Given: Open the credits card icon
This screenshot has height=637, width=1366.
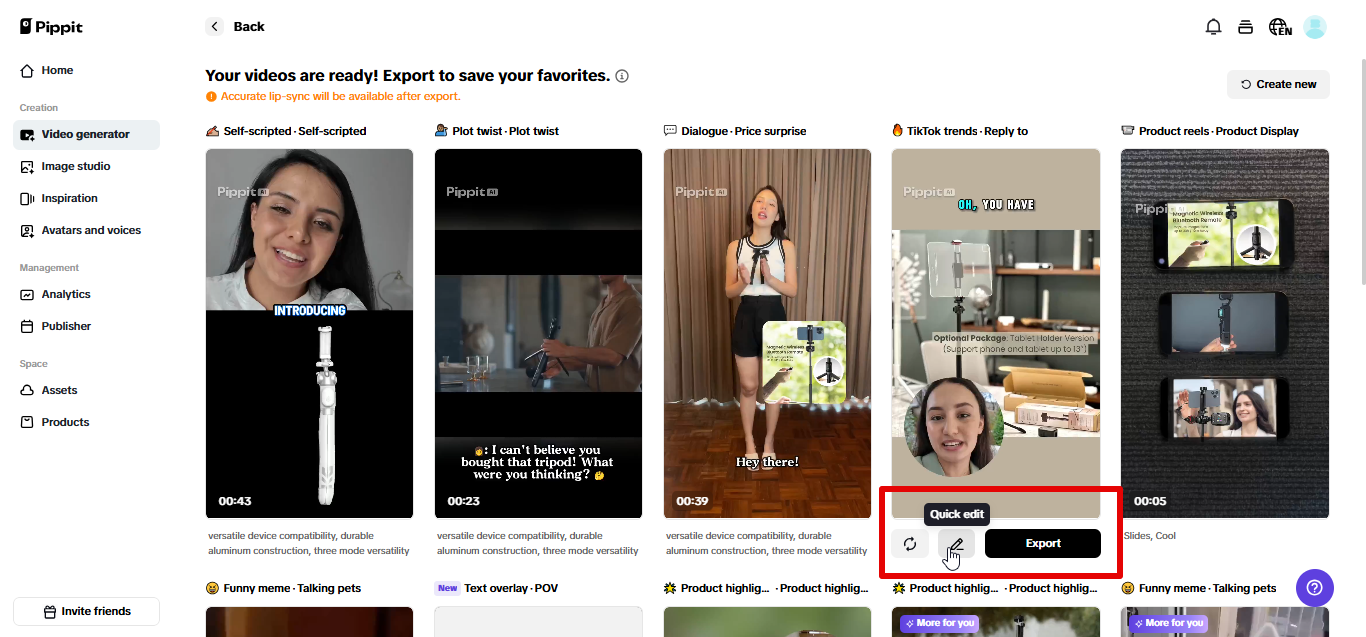Looking at the screenshot, I should tap(1245, 27).
